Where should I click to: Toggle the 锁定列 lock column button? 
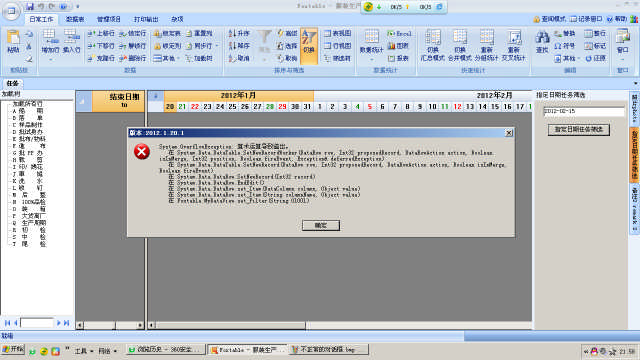coord(167,46)
